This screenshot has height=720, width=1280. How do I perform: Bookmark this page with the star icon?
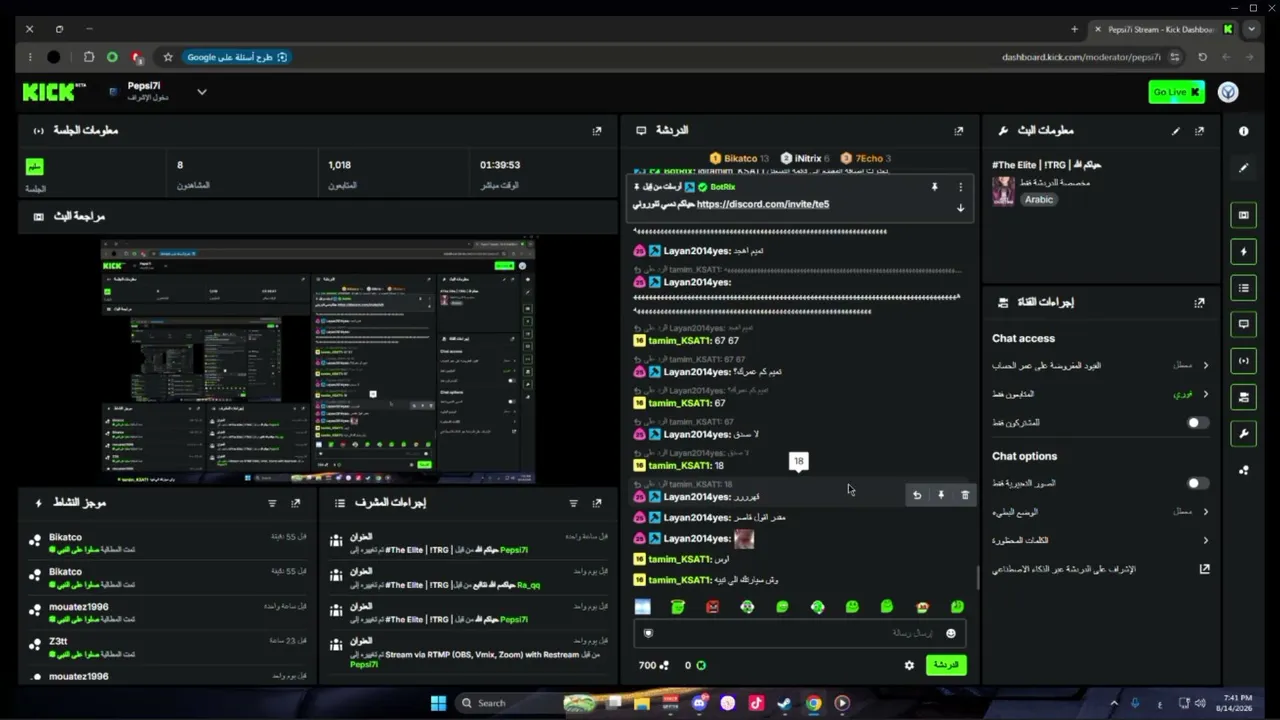168,57
